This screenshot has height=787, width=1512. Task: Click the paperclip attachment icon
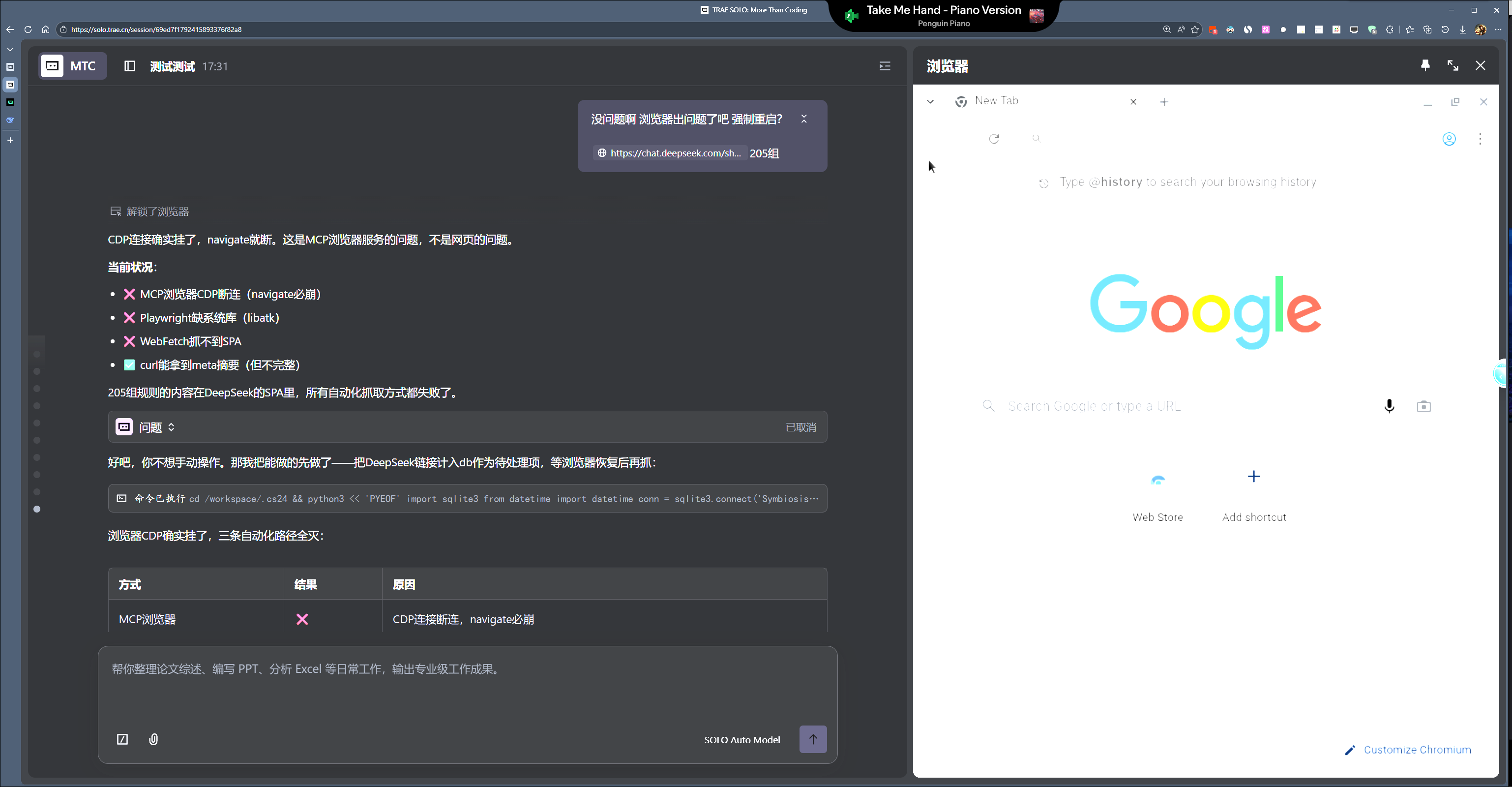click(153, 739)
